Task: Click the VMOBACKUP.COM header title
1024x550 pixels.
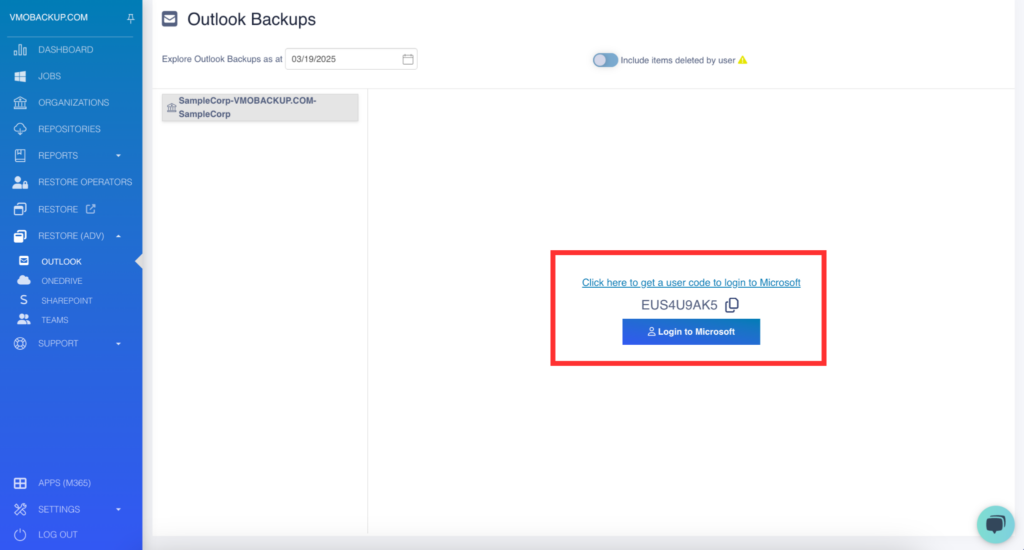Action: pos(48,18)
